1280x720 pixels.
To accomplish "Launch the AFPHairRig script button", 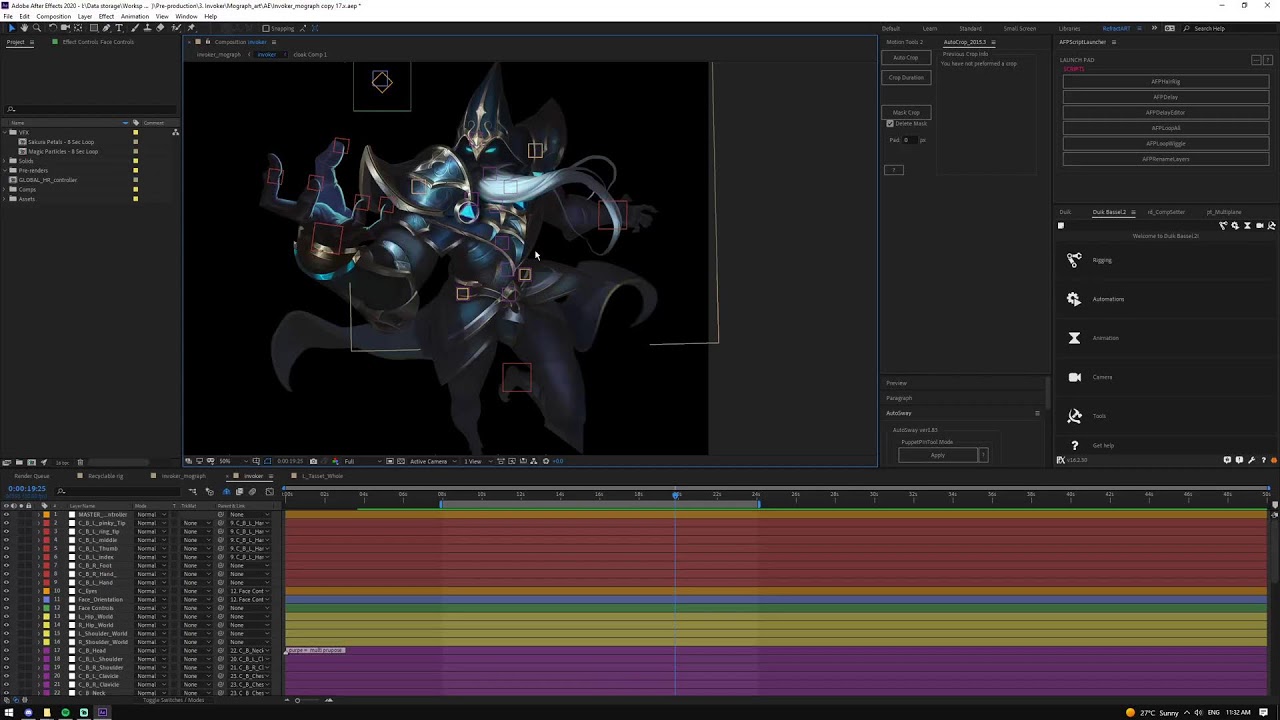I will 1166,81.
